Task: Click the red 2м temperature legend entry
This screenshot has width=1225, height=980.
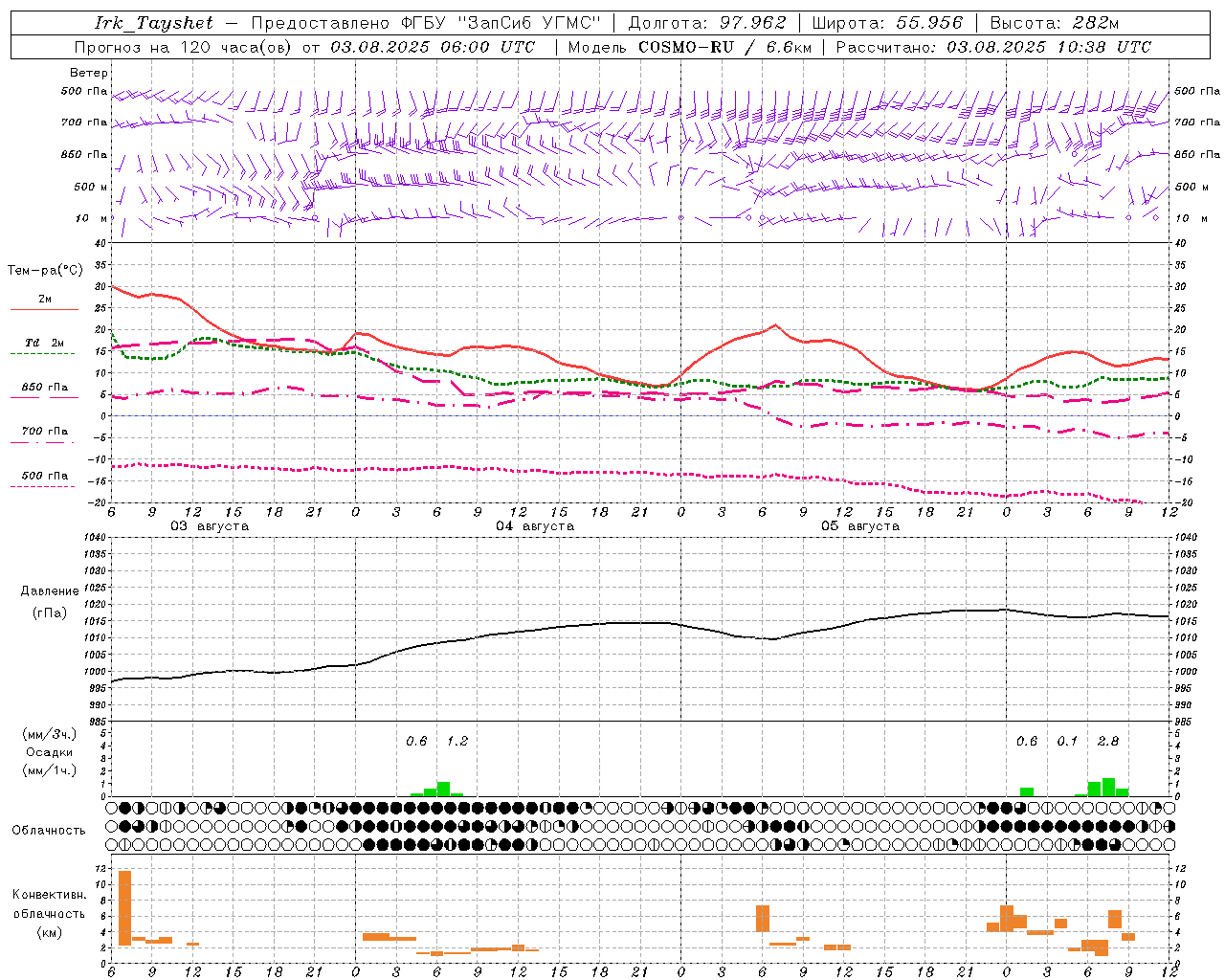Action: [x=45, y=299]
